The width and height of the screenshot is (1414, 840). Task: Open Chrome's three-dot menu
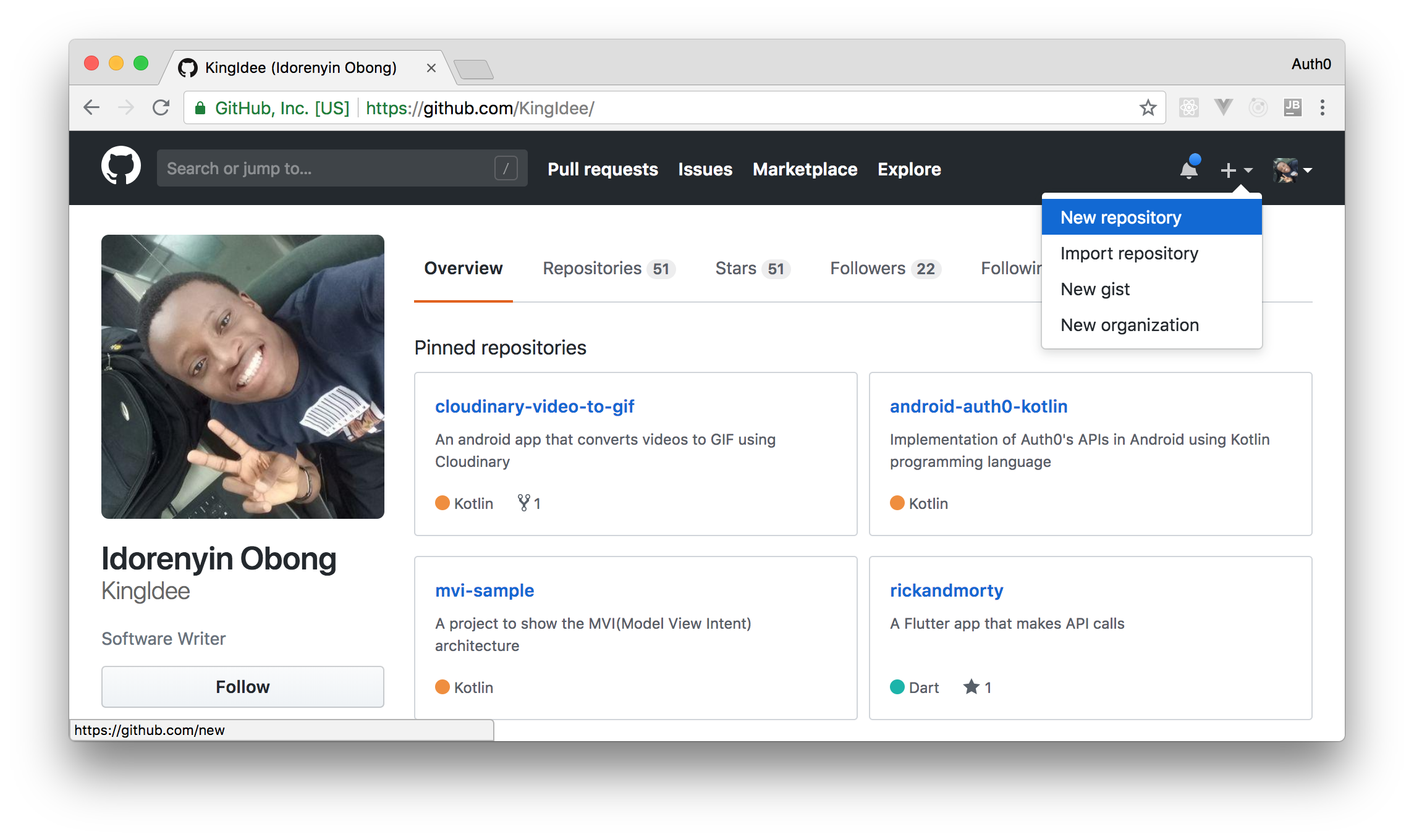coord(1323,108)
